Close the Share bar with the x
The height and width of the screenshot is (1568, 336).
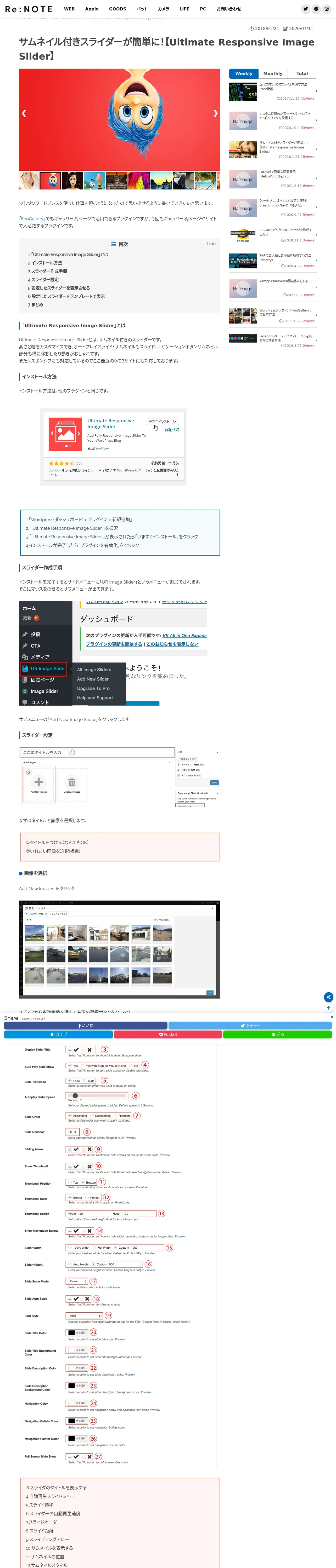[x=332, y=1017]
